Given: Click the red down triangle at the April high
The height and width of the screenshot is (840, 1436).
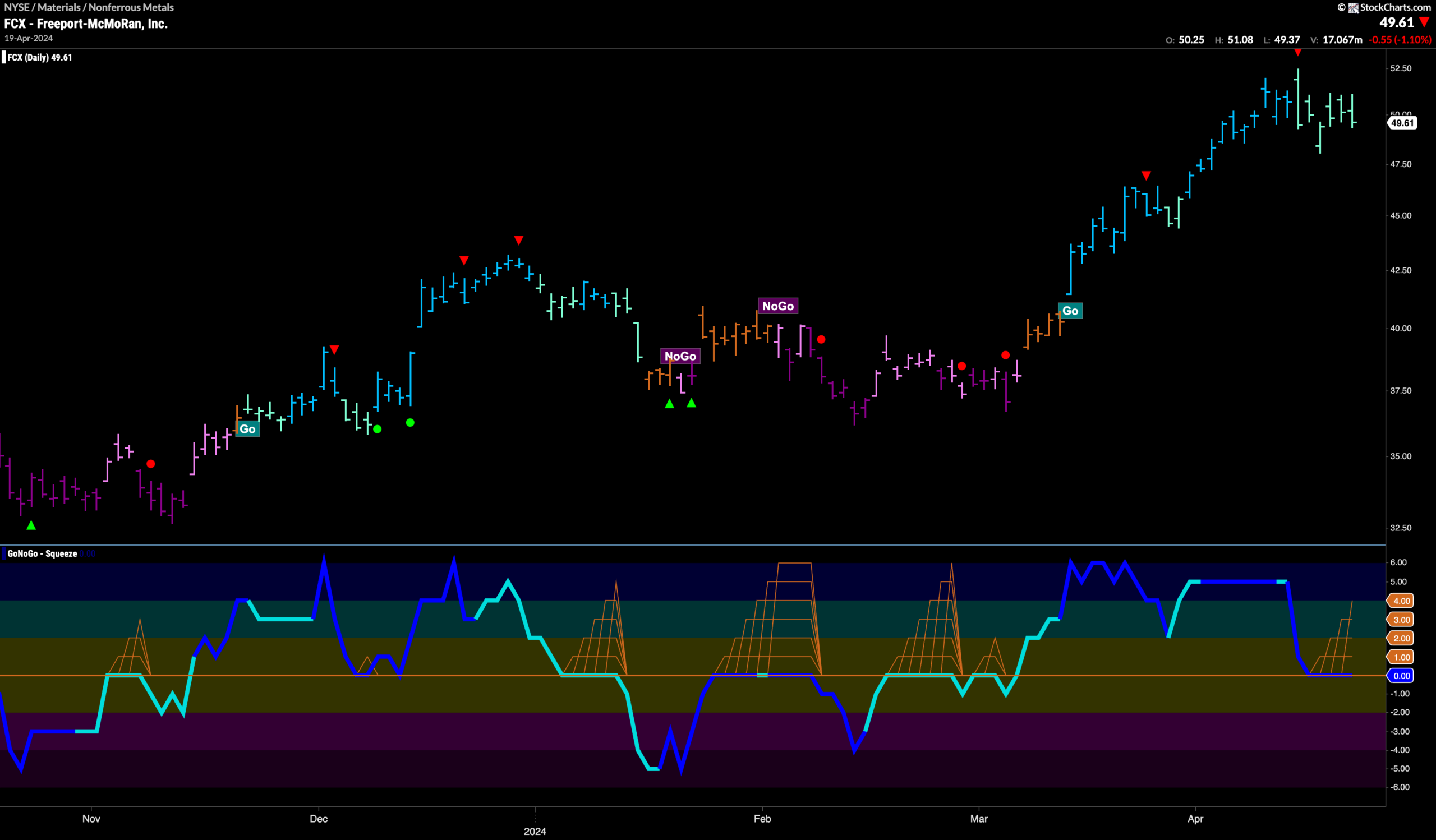Looking at the screenshot, I should coord(1297,52).
